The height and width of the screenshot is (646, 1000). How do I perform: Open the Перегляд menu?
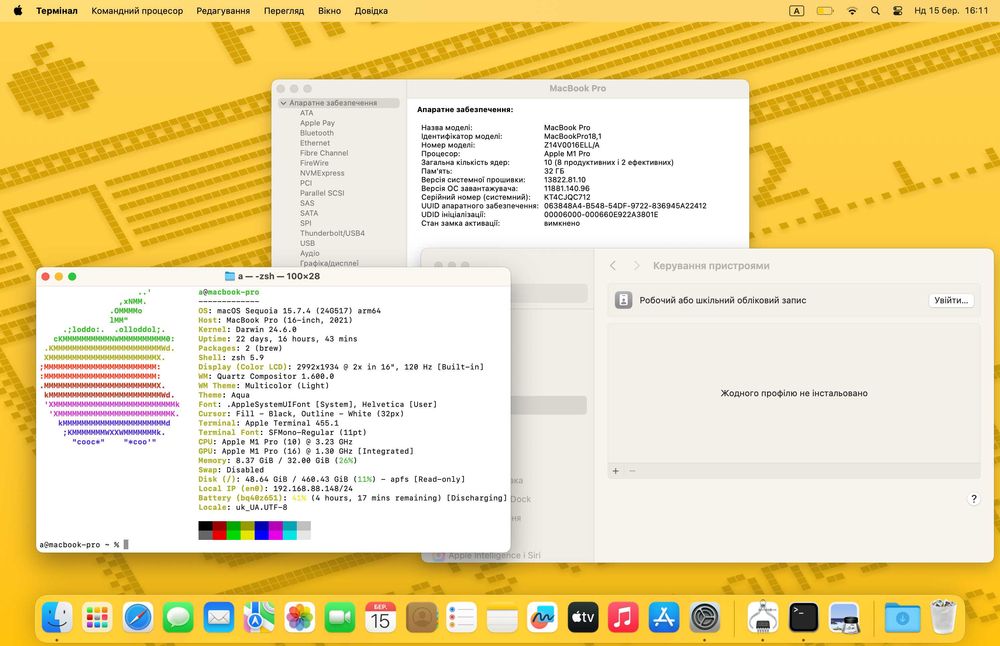pos(284,11)
